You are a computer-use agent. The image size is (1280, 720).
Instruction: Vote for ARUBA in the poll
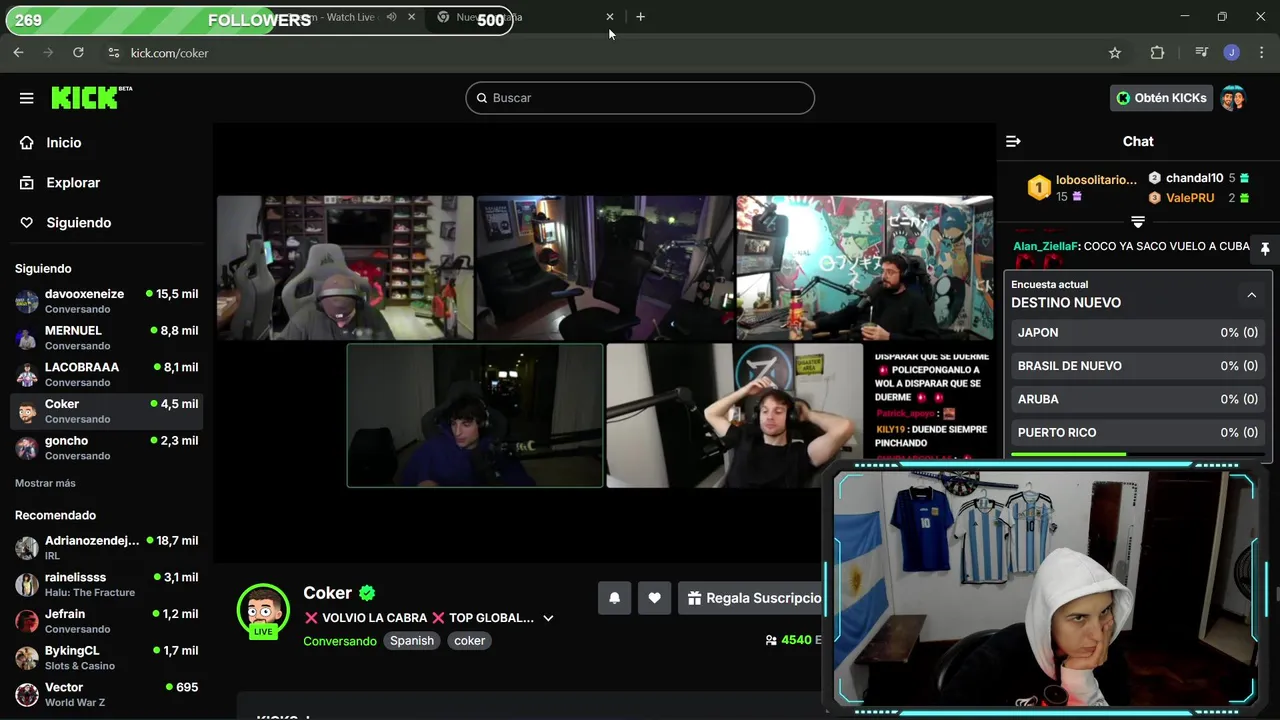[1137, 399]
